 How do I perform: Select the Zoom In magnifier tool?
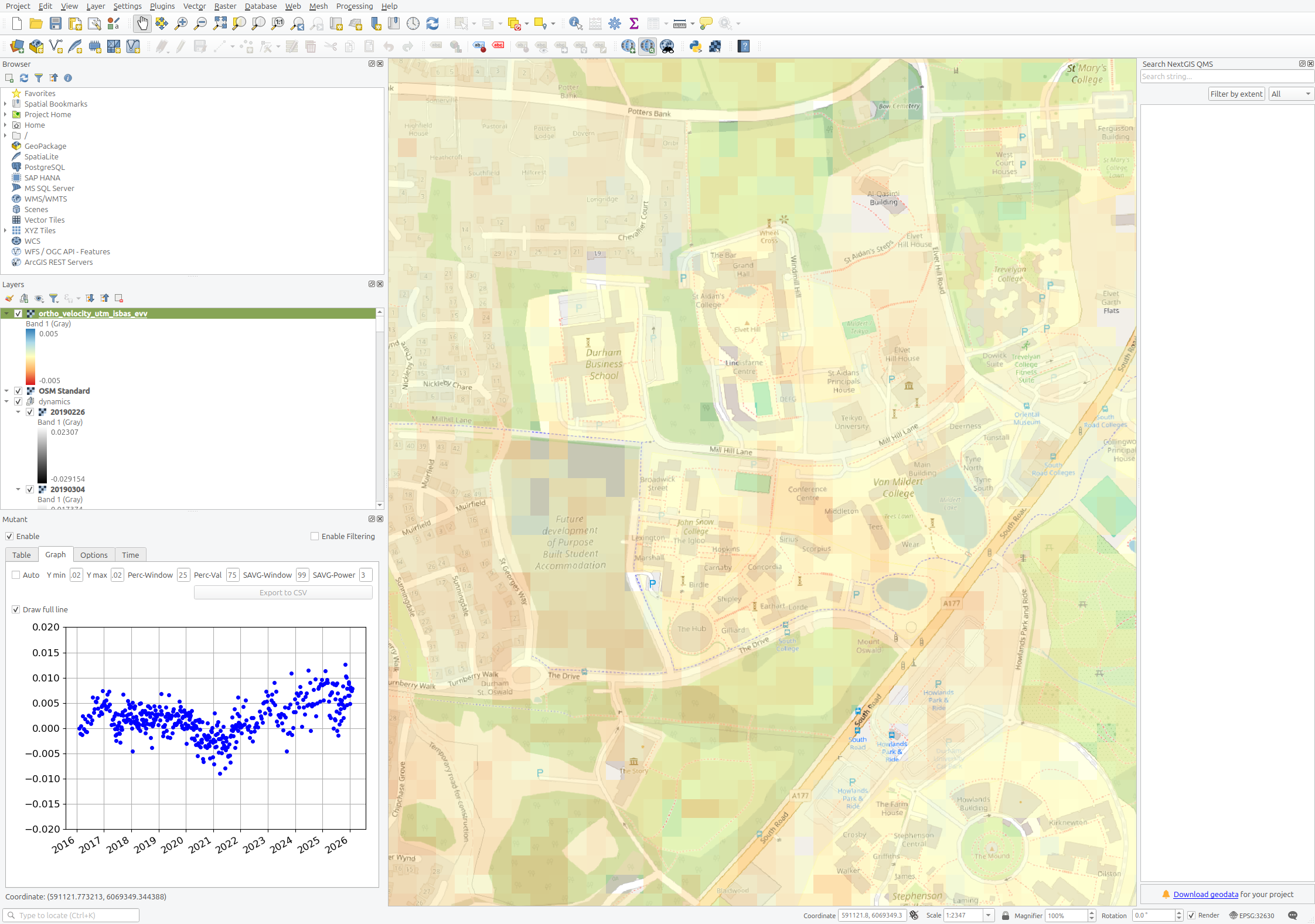pos(181,23)
